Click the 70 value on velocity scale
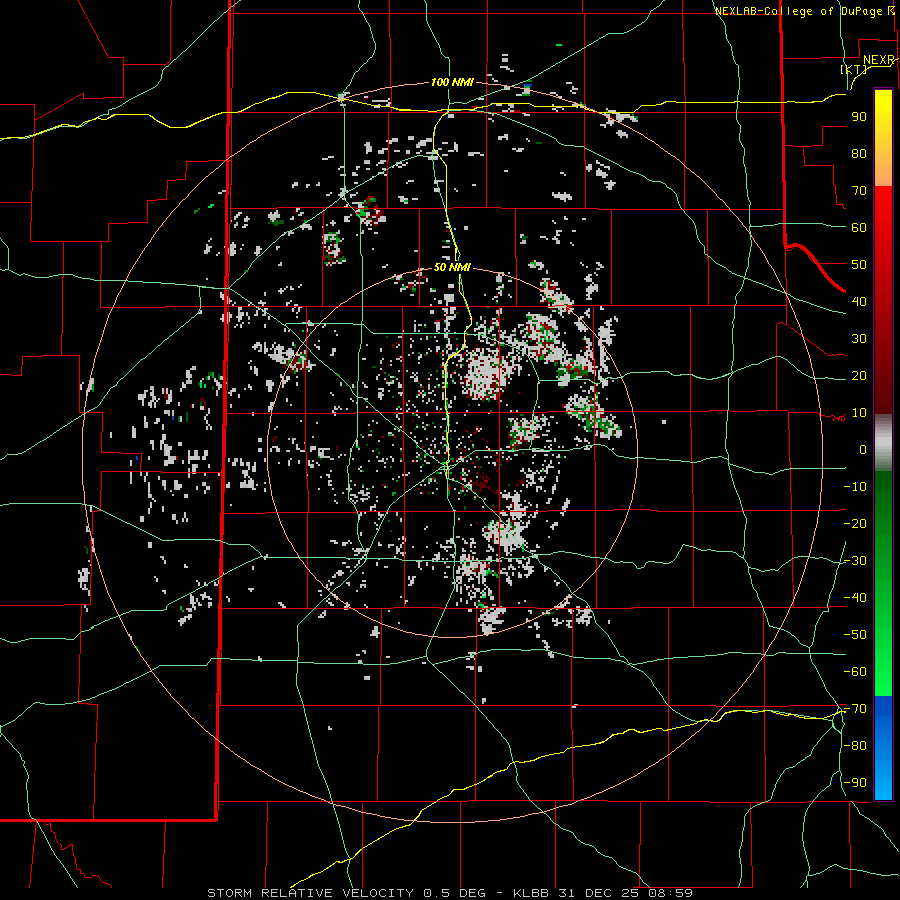 859,191
